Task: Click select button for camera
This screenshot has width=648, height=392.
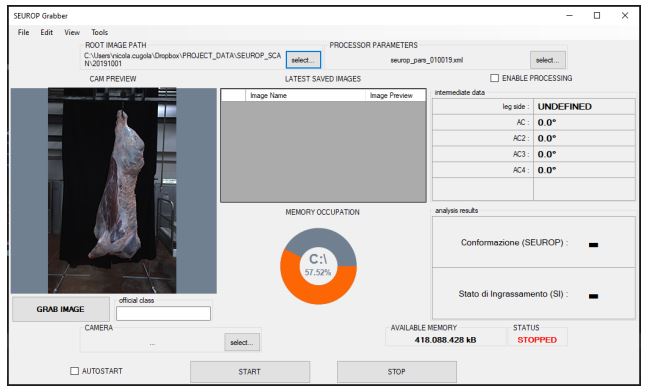Action: point(242,342)
